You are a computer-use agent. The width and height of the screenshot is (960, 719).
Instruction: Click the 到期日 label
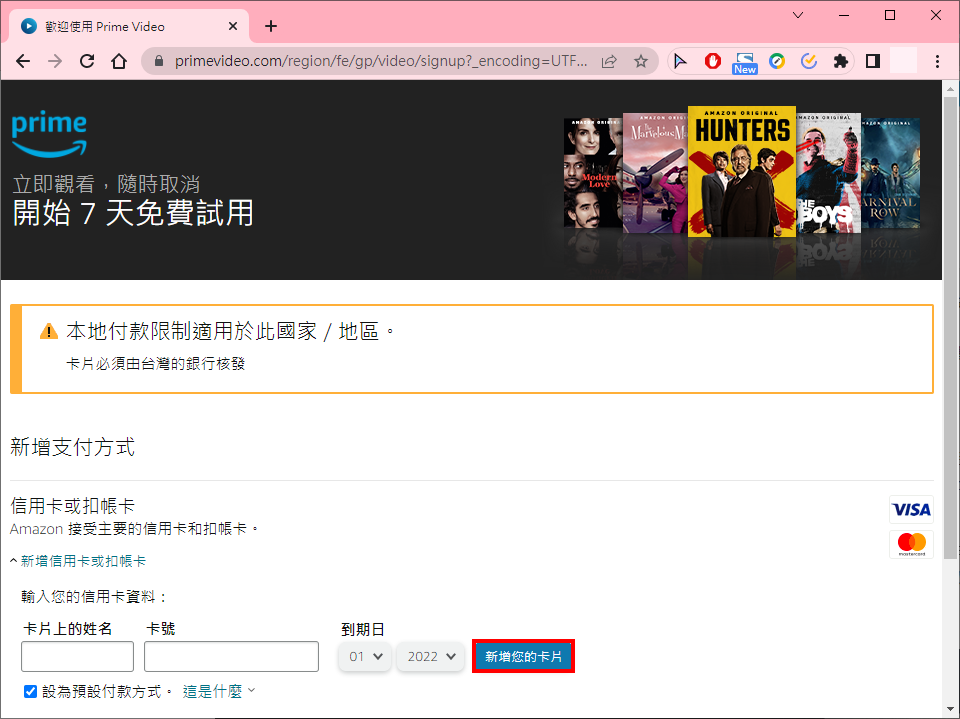(x=362, y=629)
